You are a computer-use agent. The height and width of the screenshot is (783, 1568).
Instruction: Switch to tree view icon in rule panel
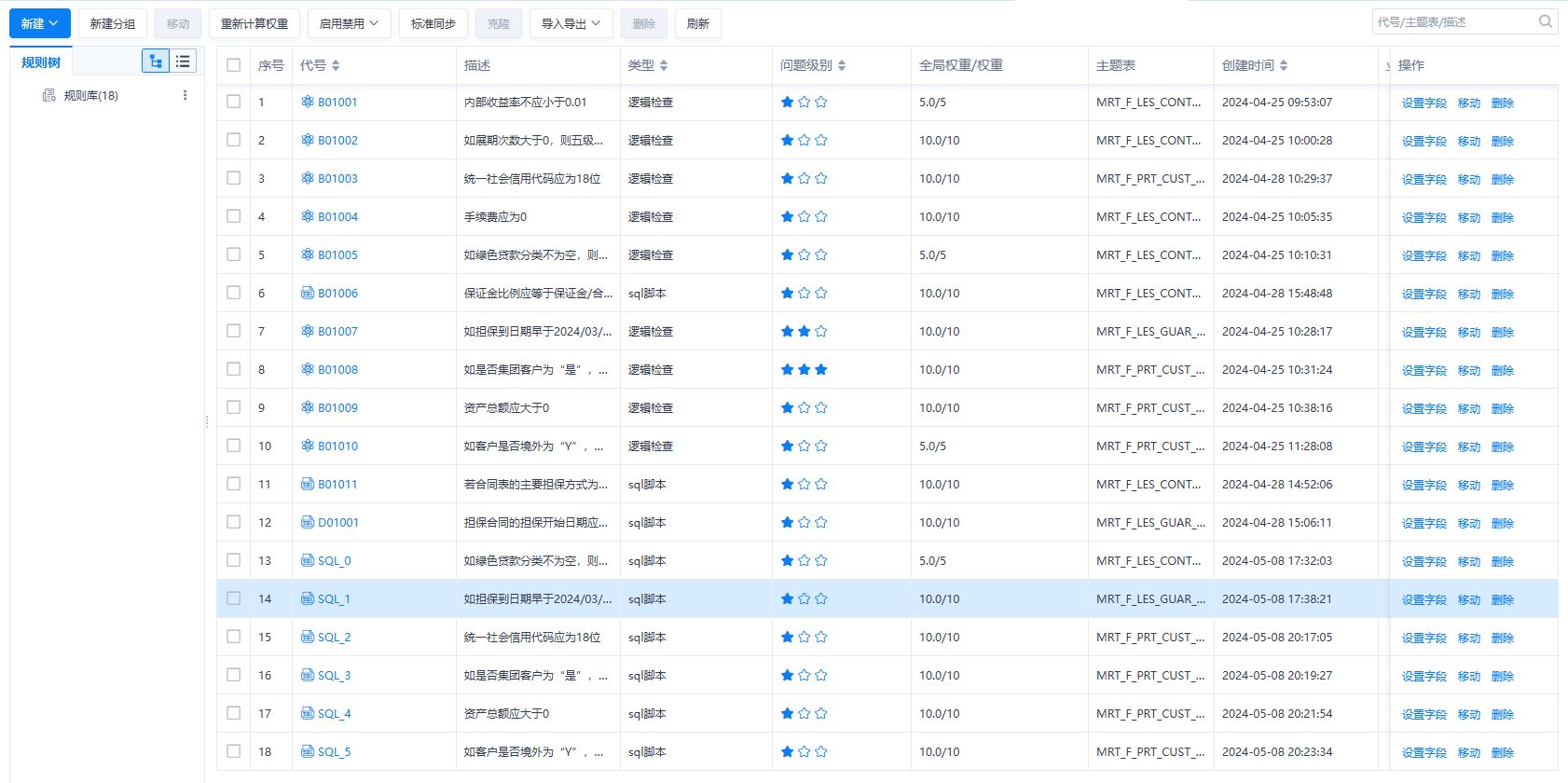156,62
